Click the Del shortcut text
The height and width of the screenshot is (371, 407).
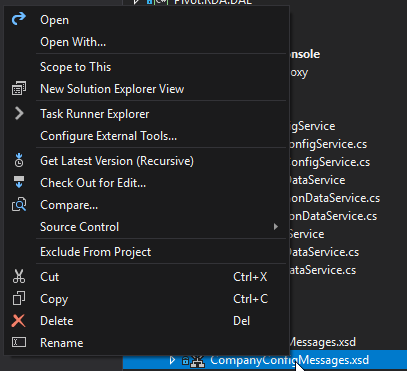pyautogui.click(x=241, y=321)
